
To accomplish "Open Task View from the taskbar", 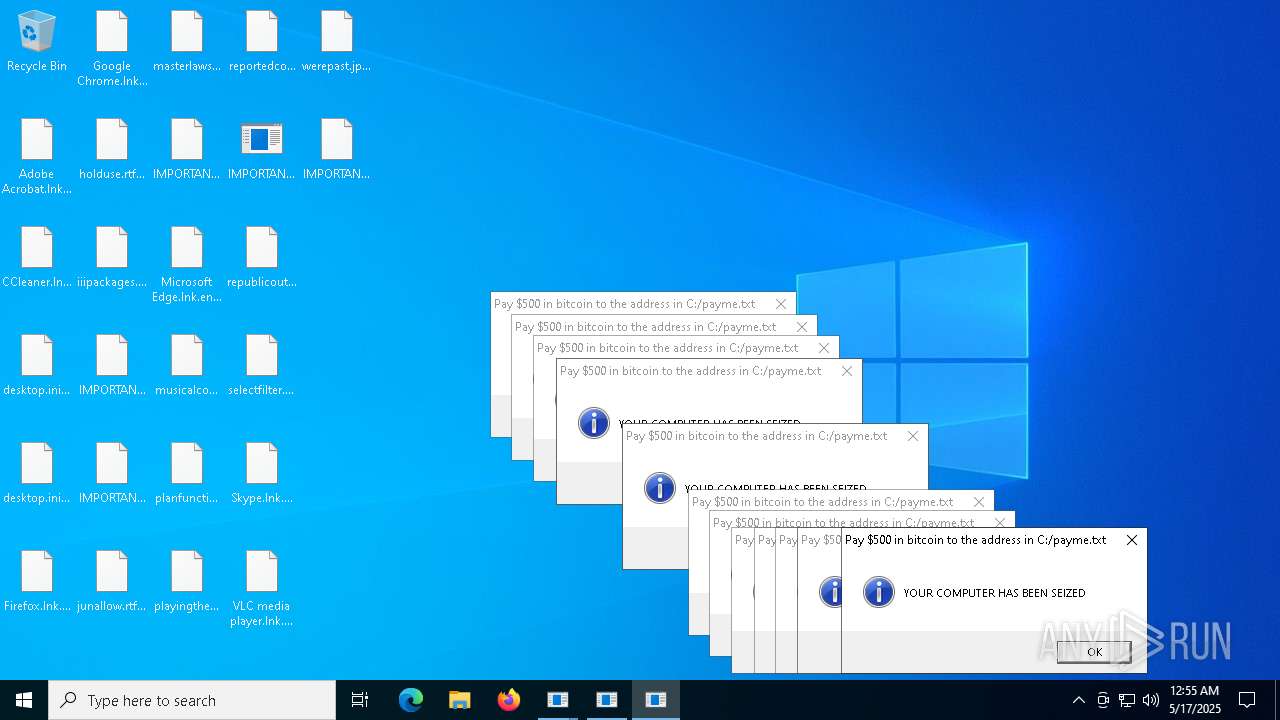I will tap(360, 700).
